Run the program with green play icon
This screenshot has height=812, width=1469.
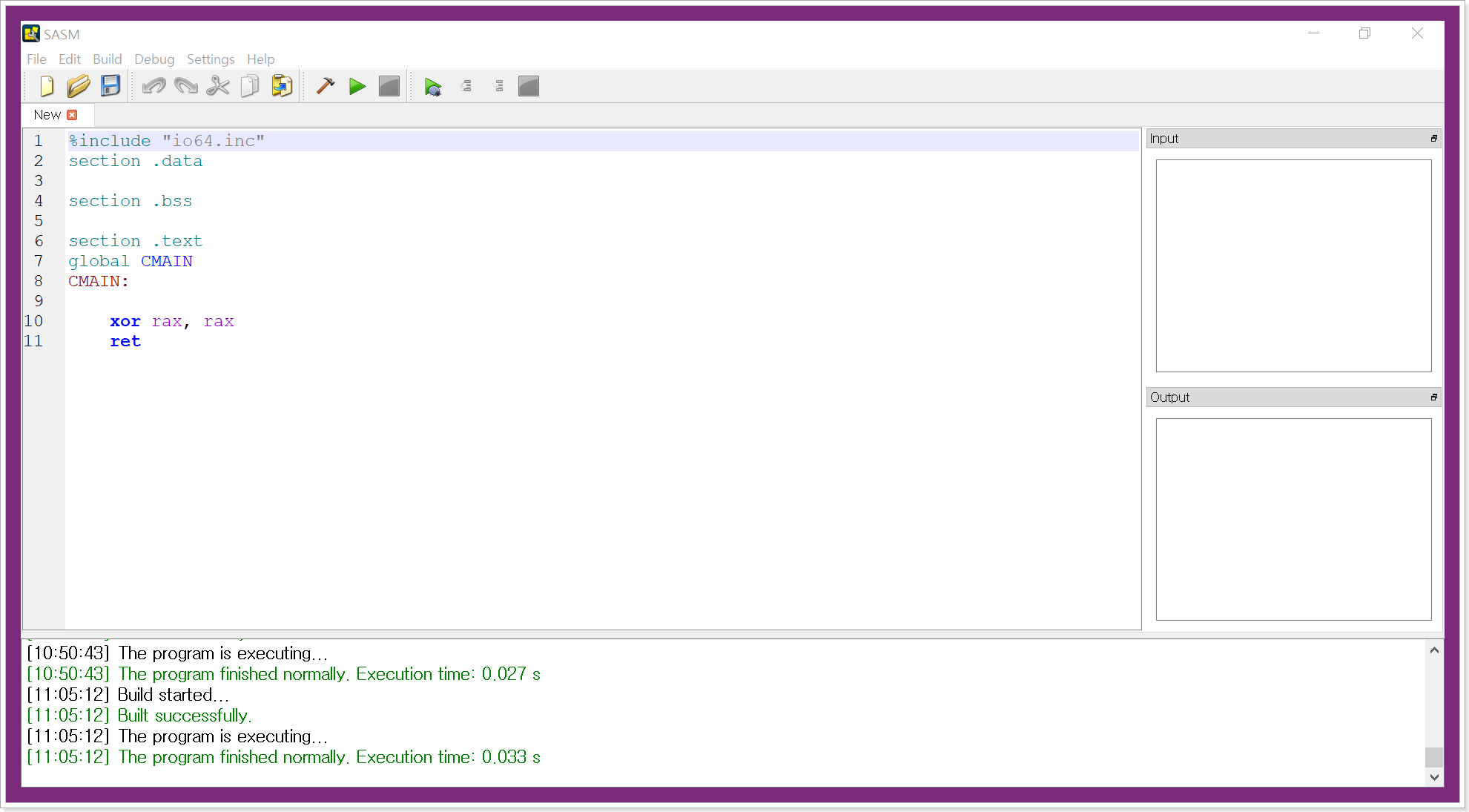tap(357, 87)
